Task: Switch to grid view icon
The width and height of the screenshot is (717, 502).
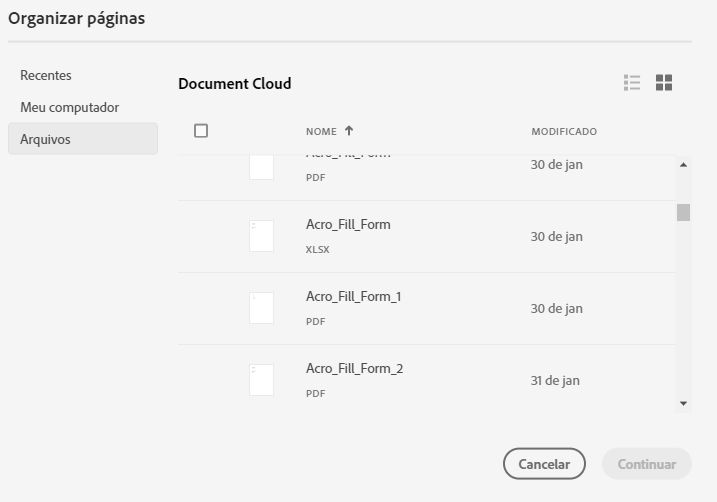Action: click(664, 83)
